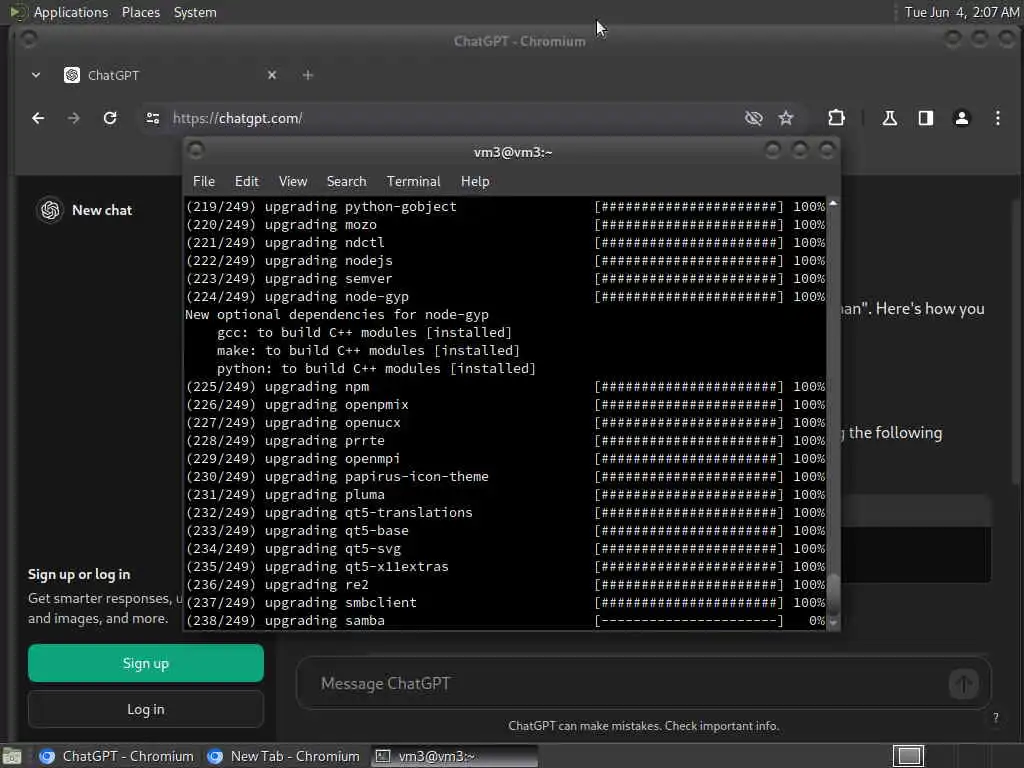Image resolution: width=1024 pixels, height=768 pixels.
Task: Click the eye-slash tracking protection icon
Action: (754, 118)
